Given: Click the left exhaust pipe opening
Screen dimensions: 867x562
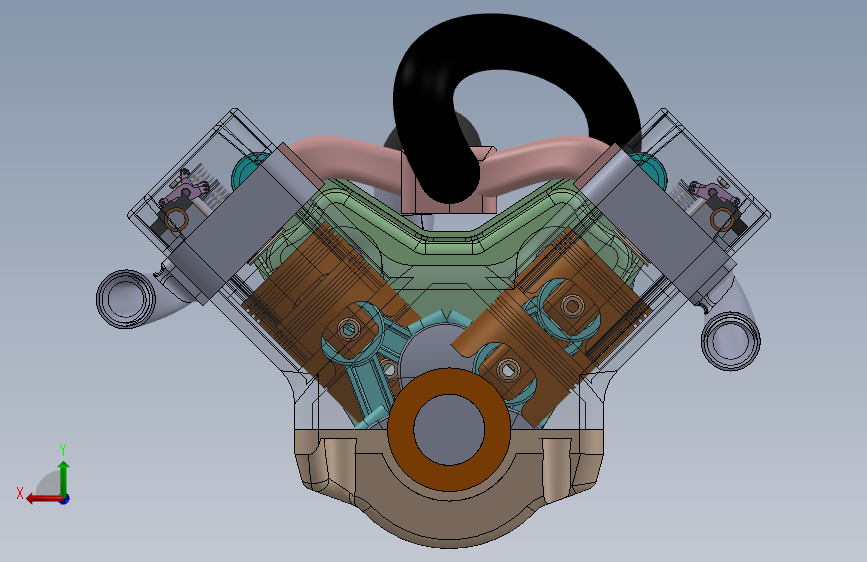Looking at the screenshot, I should [x=126, y=299].
